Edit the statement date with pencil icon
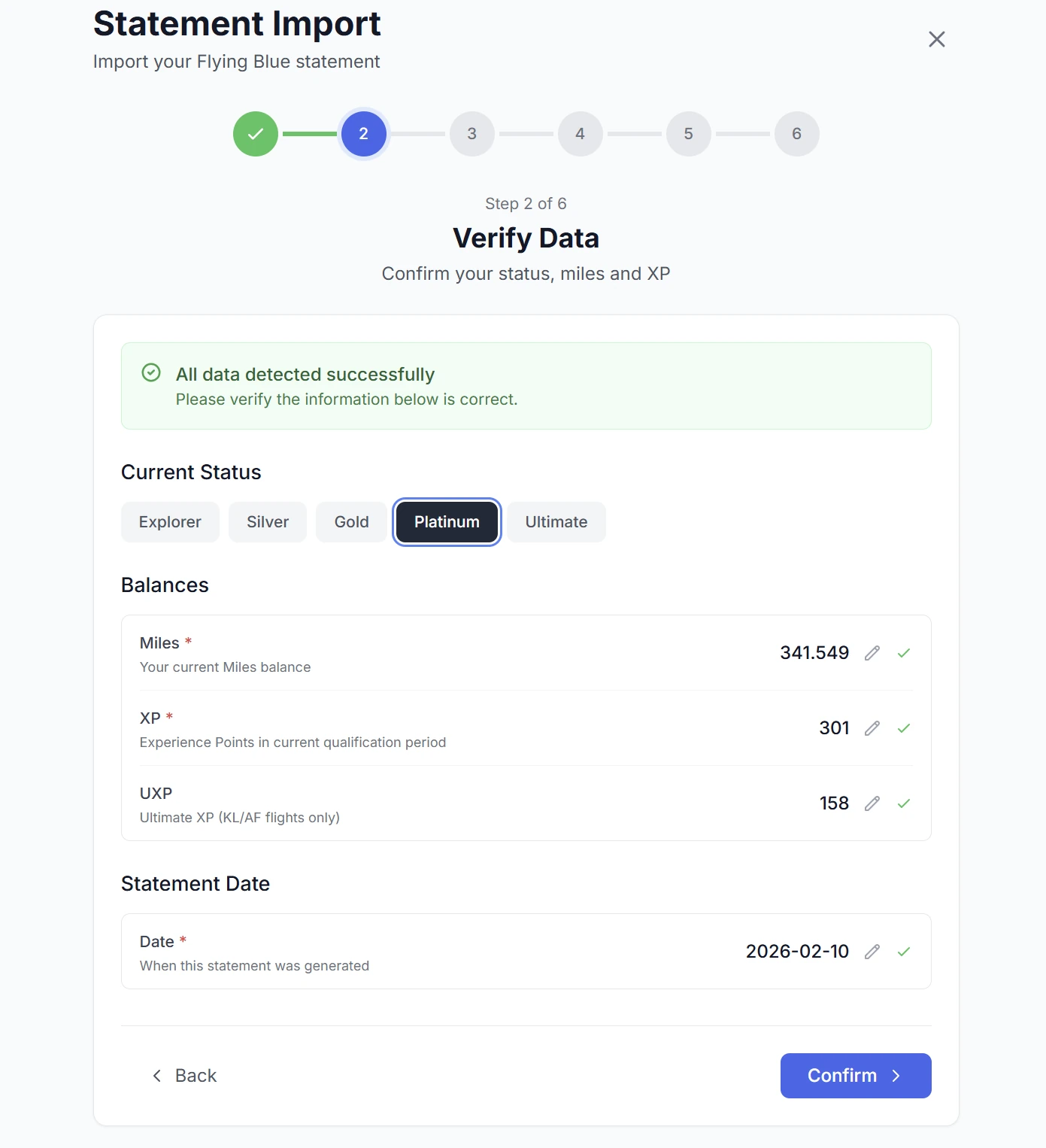 tap(872, 952)
